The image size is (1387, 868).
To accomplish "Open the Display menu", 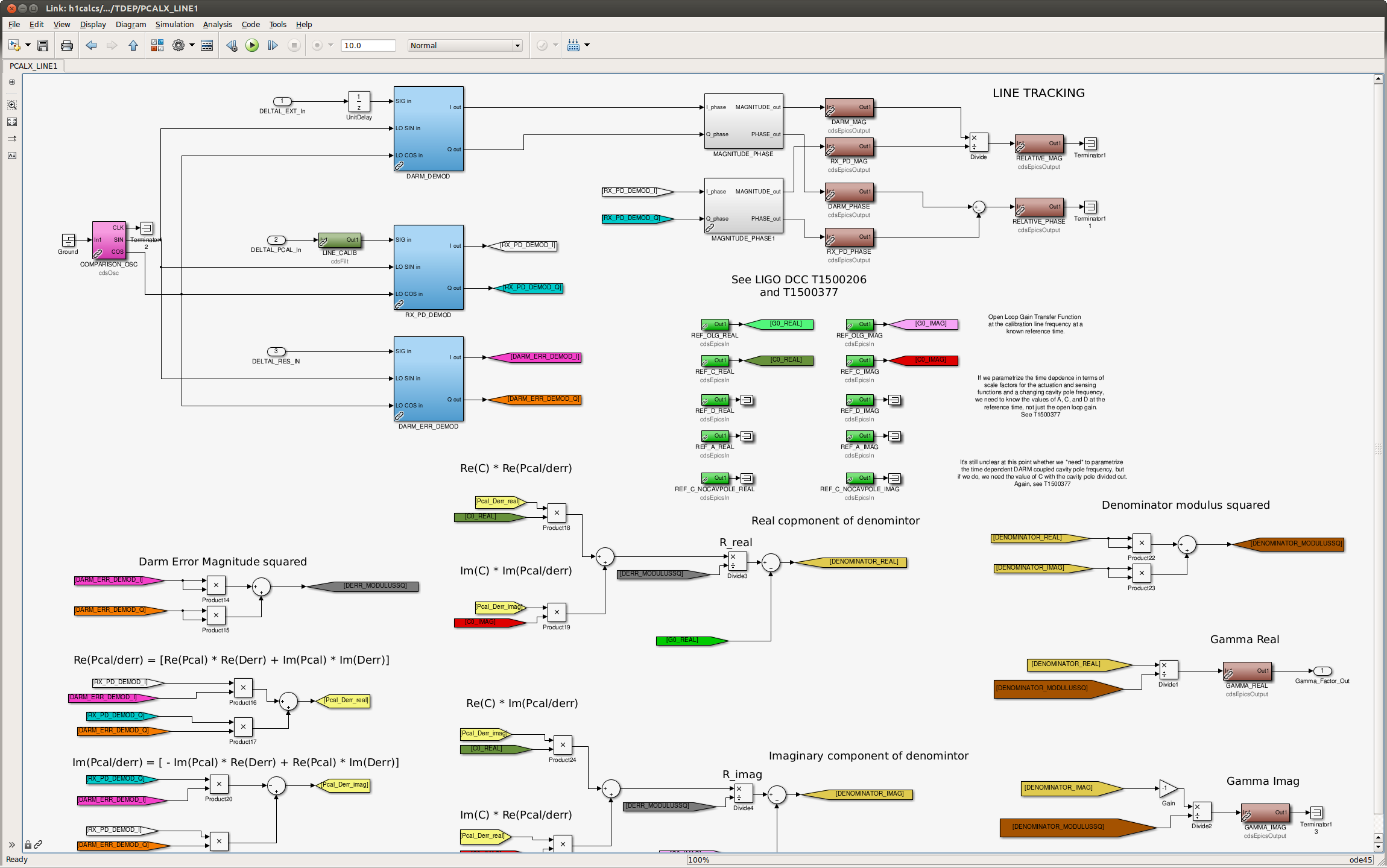I will [x=93, y=25].
